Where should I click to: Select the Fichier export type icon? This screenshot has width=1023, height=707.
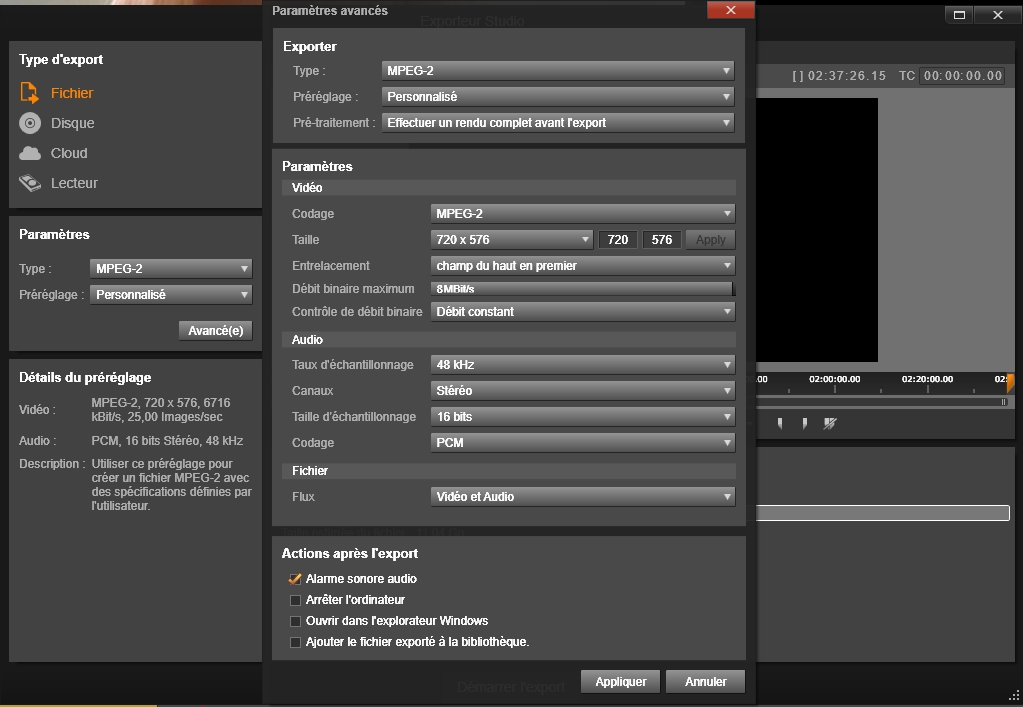(30, 93)
